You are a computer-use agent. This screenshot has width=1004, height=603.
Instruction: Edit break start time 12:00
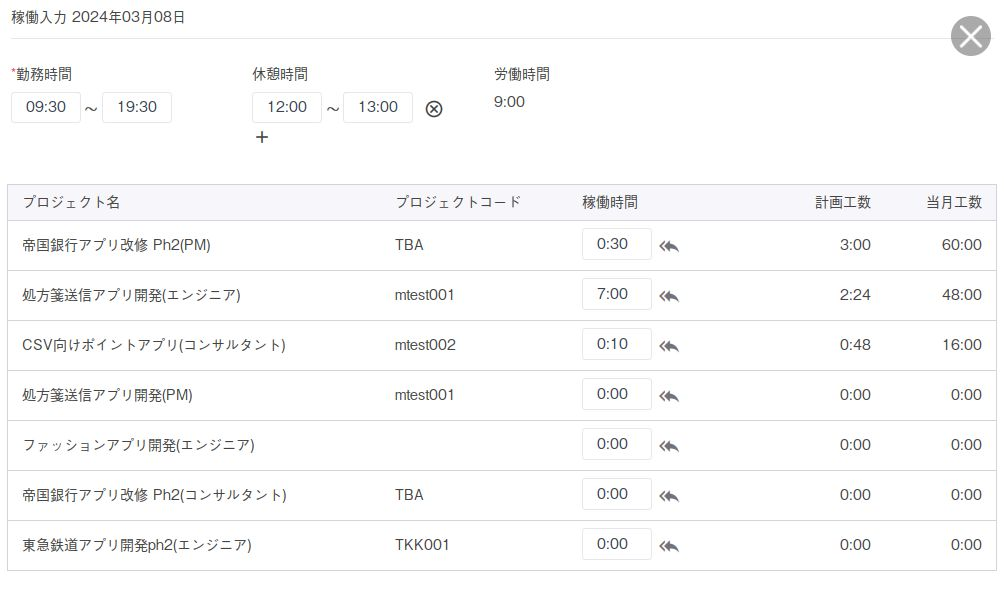click(287, 107)
